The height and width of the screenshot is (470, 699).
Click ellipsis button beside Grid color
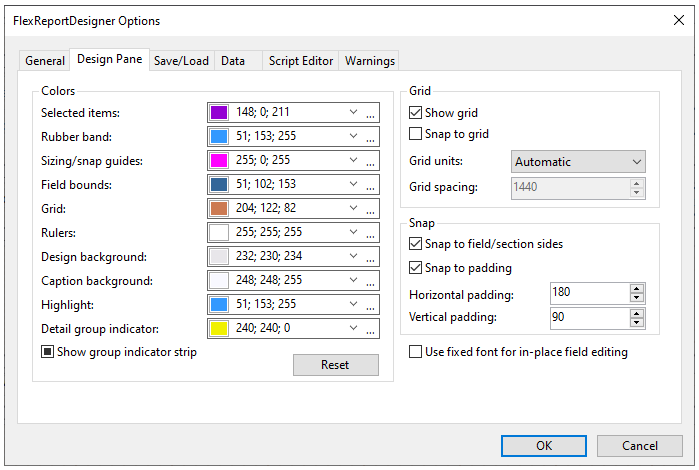pos(370,209)
